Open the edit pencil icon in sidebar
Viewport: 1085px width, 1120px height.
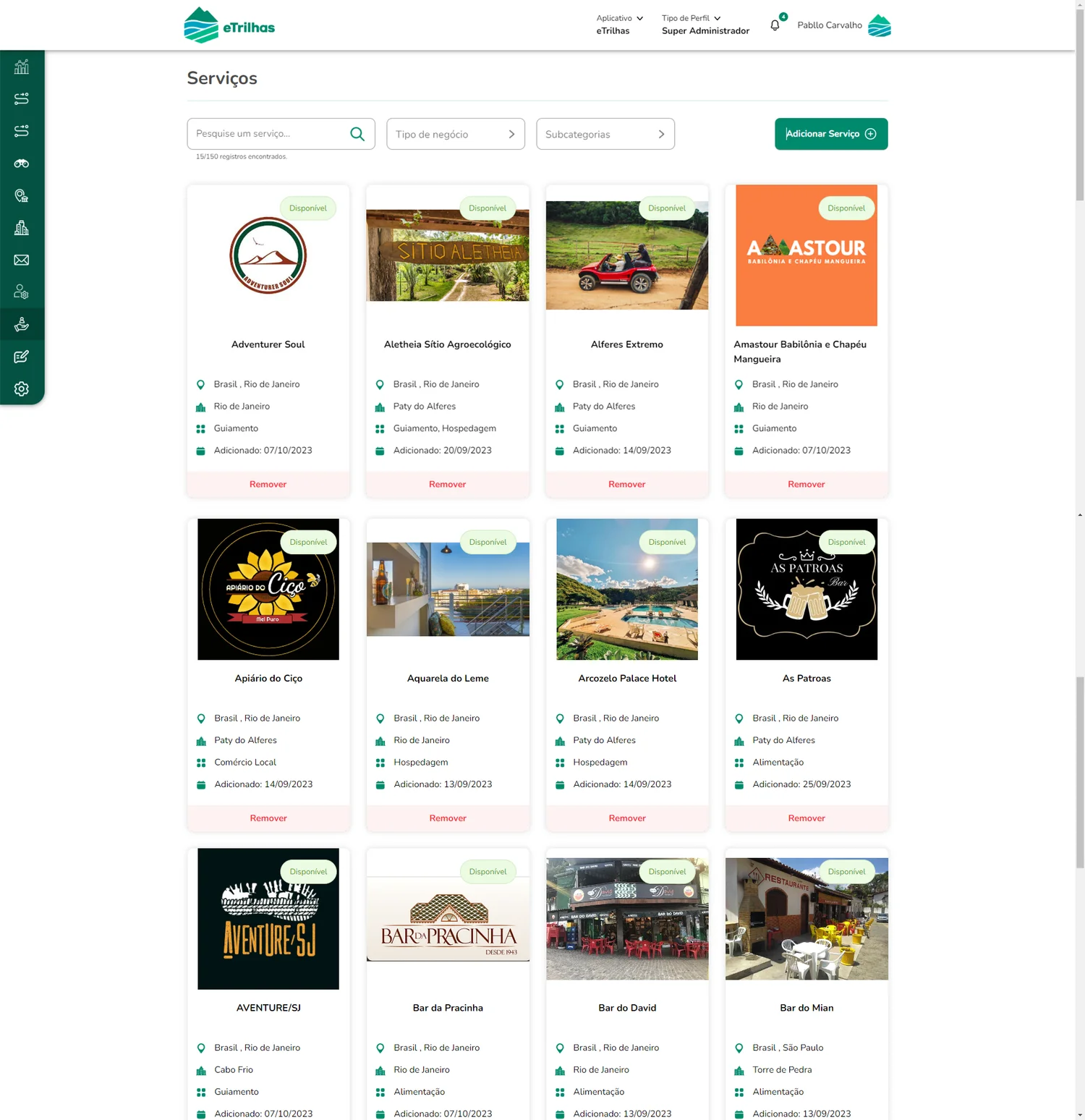coord(22,357)
